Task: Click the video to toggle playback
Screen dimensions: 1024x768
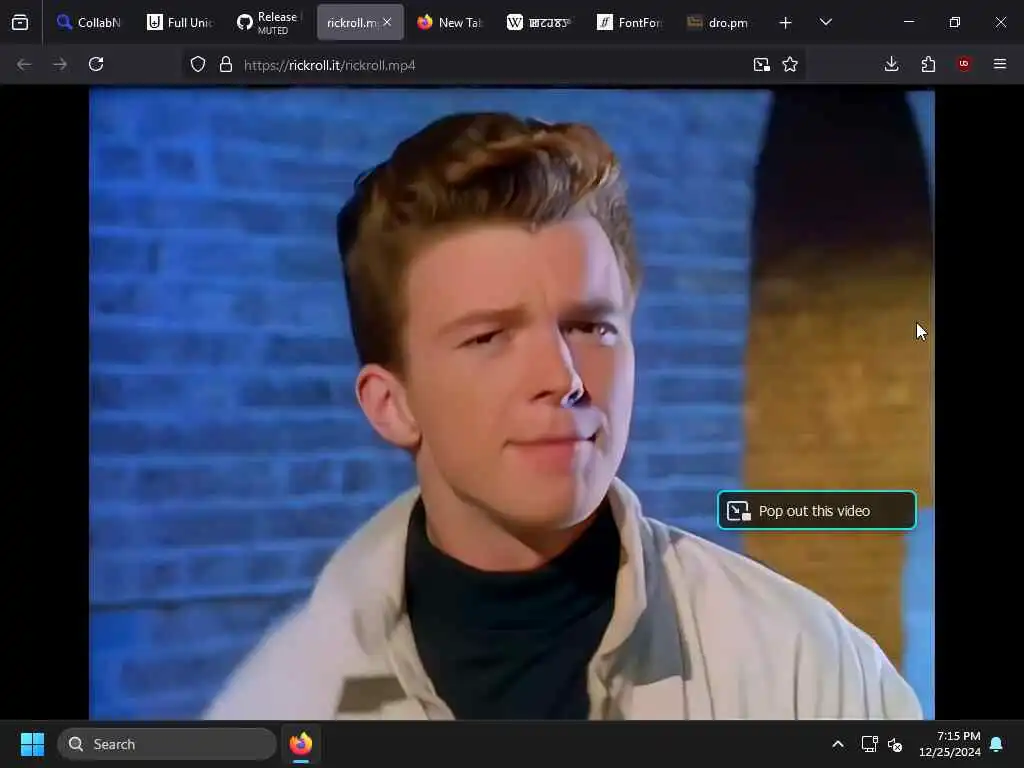Action: pyautogui.click(x=511, y=404)
